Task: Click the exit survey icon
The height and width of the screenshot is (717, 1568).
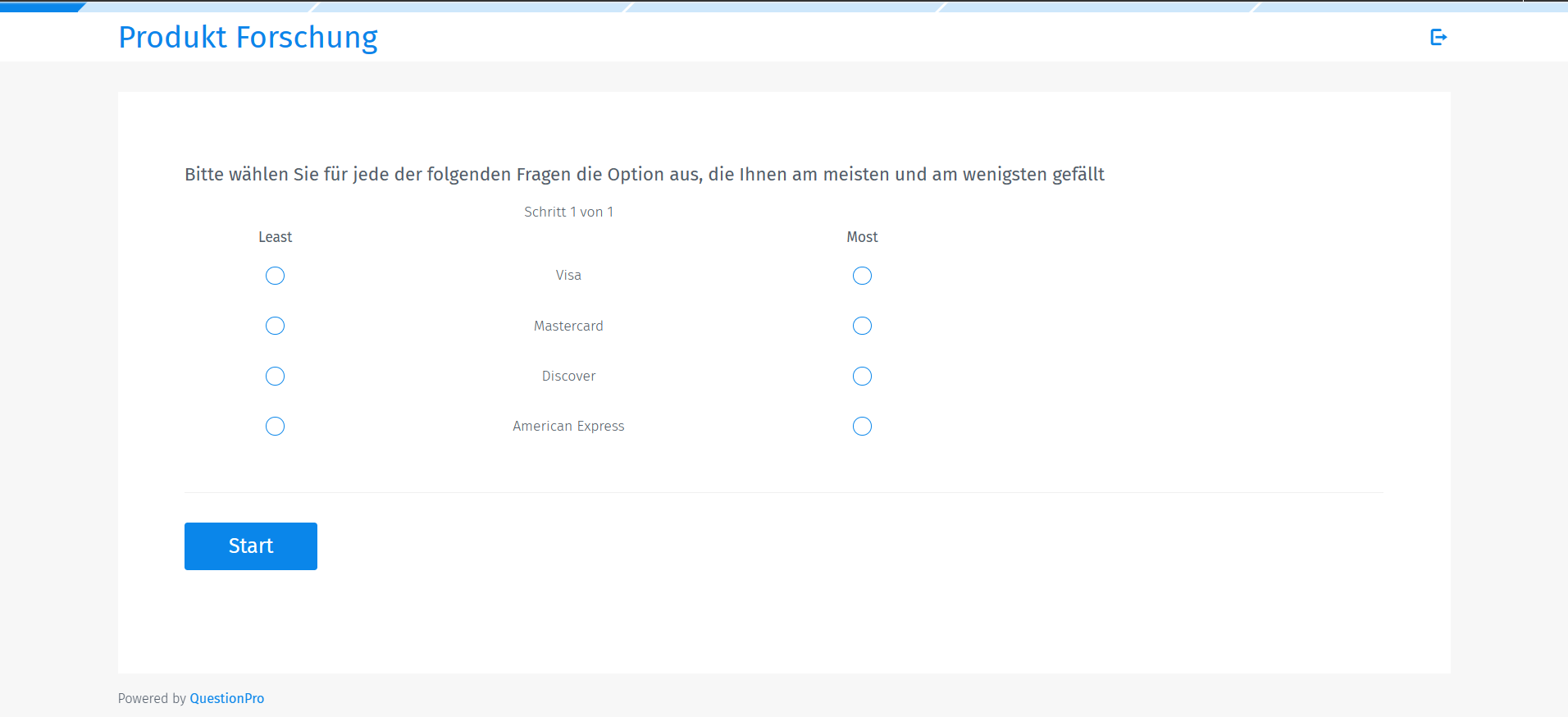Action: click(1438, 37)
